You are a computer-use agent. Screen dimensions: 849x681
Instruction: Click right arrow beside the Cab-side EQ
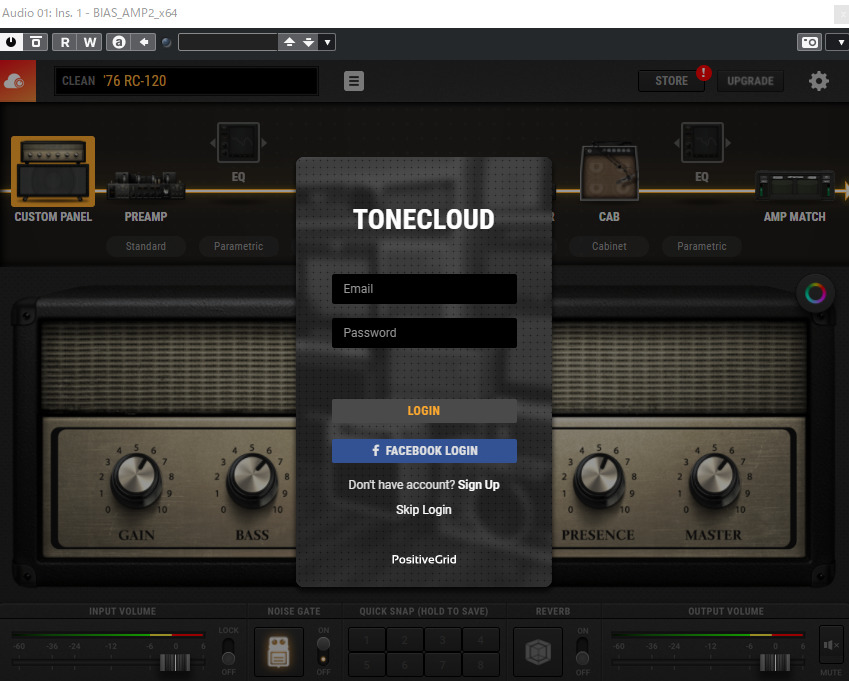coord(728,143)
